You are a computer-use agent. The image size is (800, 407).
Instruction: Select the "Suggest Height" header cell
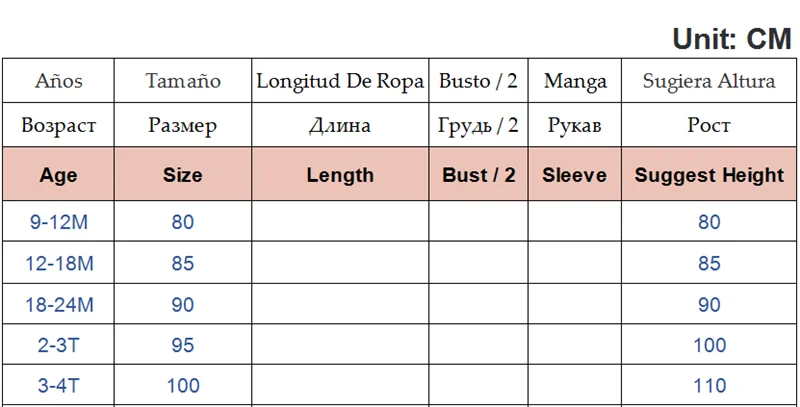(709, 175)
